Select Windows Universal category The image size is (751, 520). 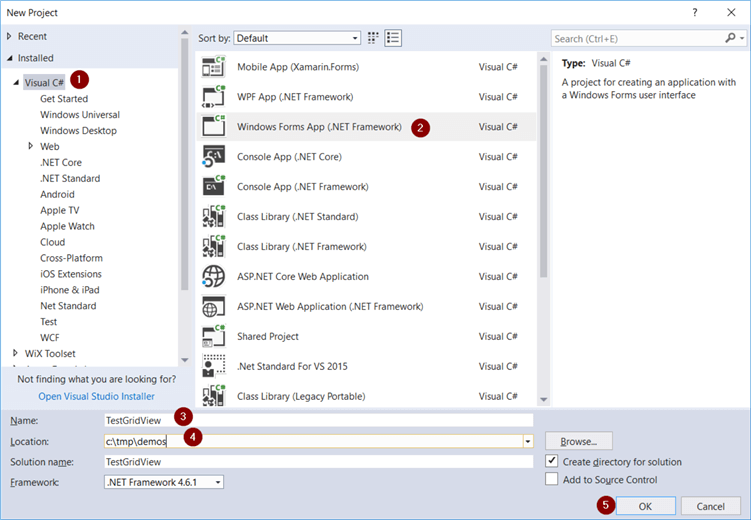point(80,114)
